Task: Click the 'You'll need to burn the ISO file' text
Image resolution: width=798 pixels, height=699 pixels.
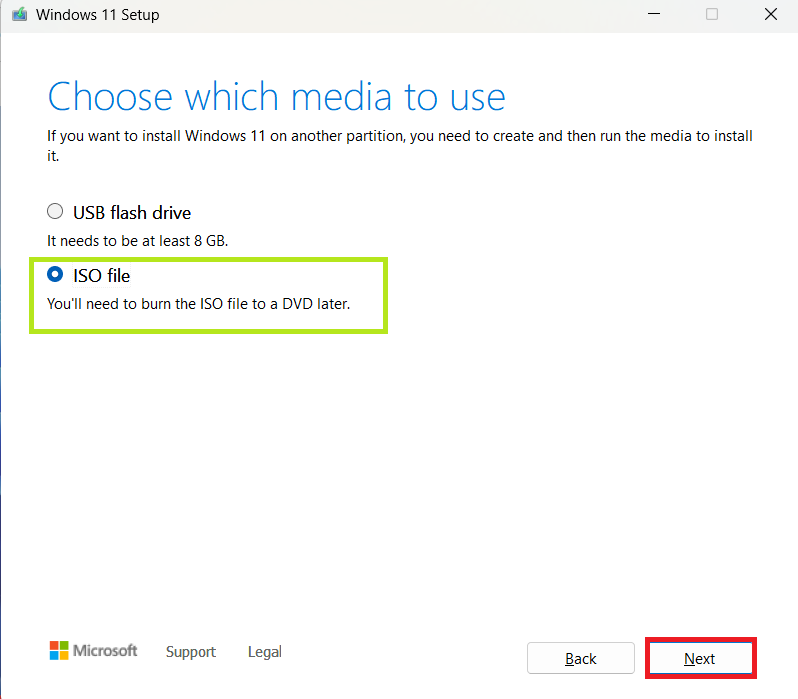Action: (x=198, y=304)
